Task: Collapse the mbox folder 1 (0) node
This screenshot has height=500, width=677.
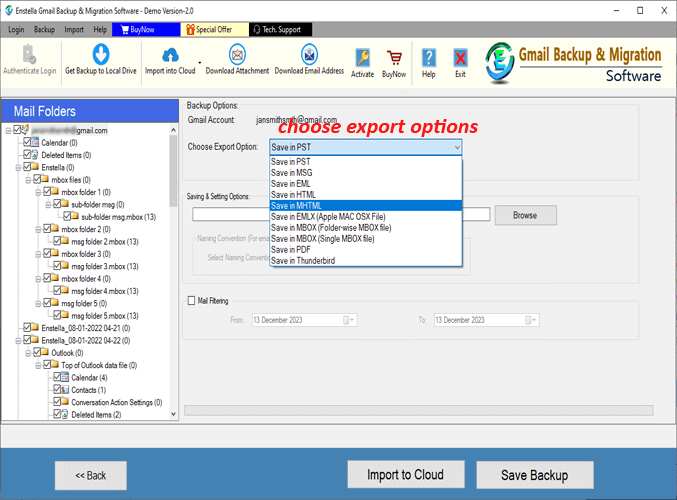Action: pyautogui.click(x=38, y=193)
